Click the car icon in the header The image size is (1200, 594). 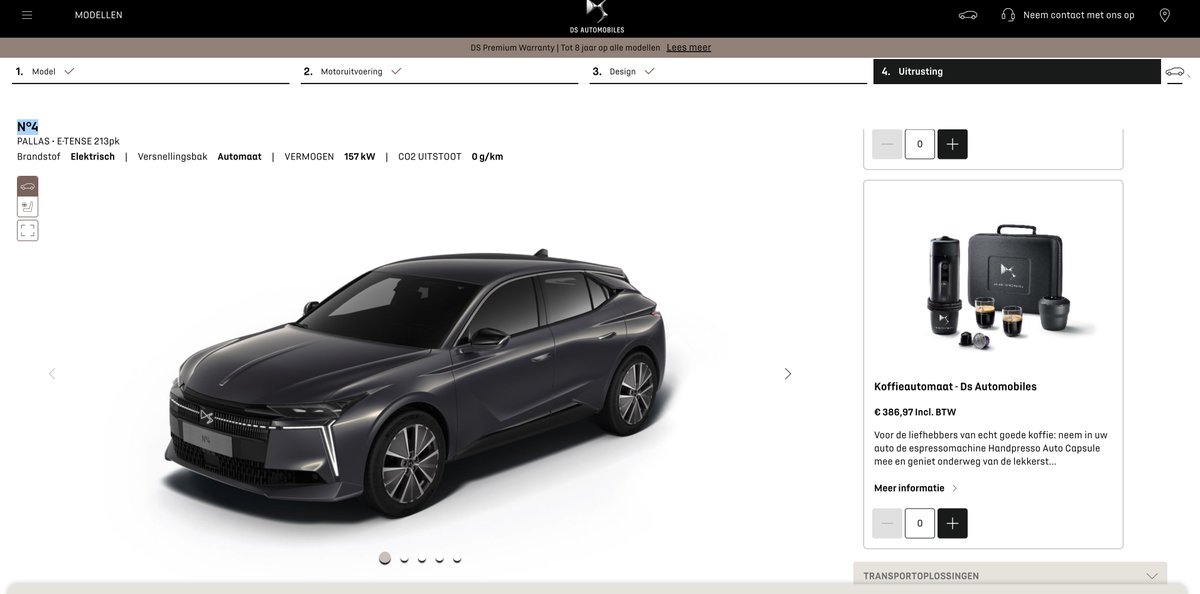tap(968, 15)
